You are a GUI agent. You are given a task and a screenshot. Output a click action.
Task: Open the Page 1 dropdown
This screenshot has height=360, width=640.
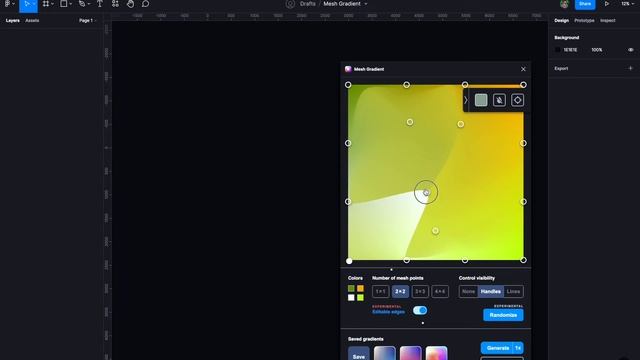pyautogui.click(x=87, y=20)
